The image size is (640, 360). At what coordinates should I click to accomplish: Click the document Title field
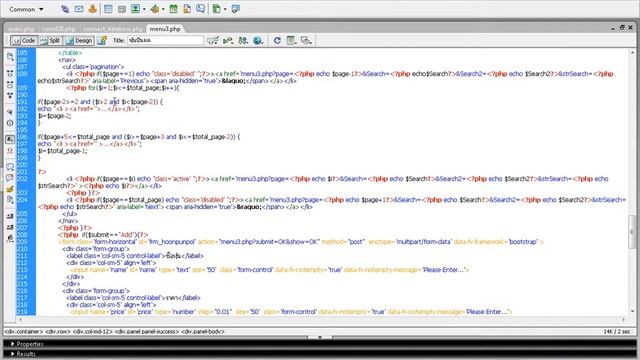point(165,40)
